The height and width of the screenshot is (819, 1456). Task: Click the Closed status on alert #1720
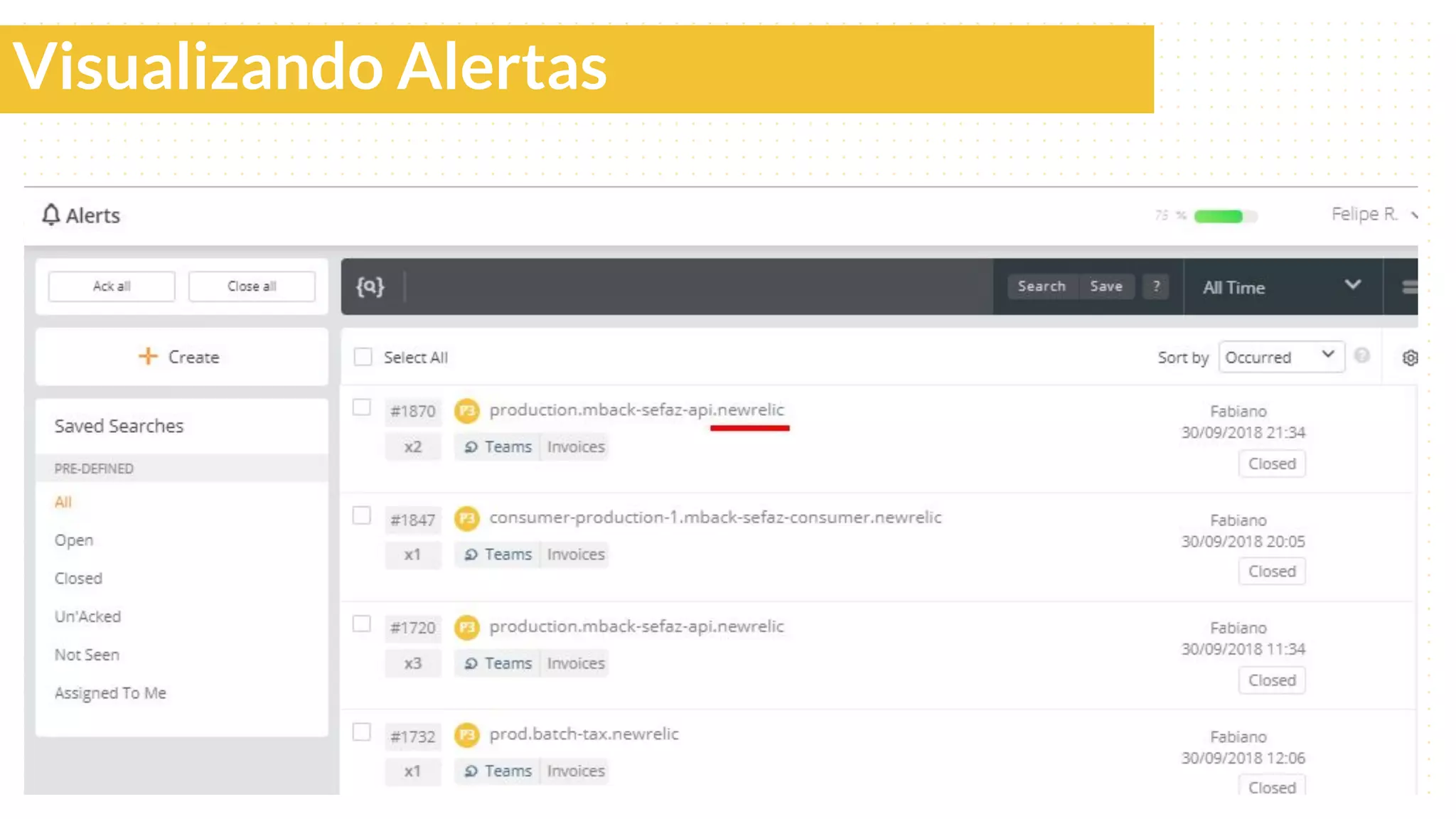click(x=1272, y=680)
